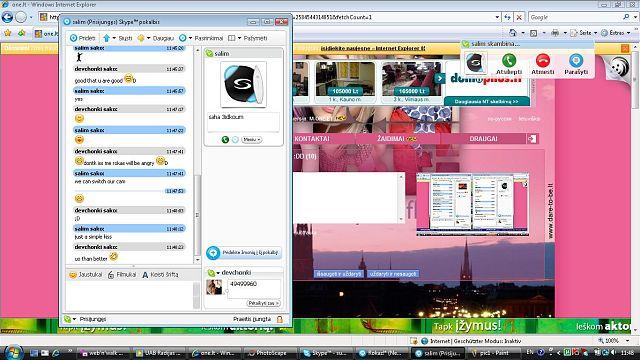Viewport: 640px width, 360px height.
Task: Open the Prisijungęs status dropdown at window bottom
Action: 74,319
